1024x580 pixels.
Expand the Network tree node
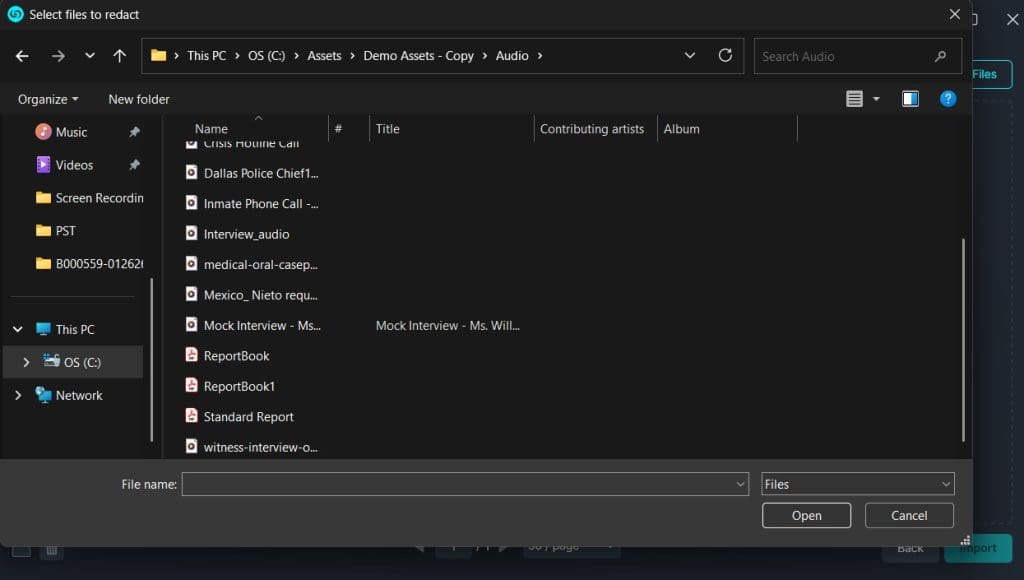click(x=18, y=395)
